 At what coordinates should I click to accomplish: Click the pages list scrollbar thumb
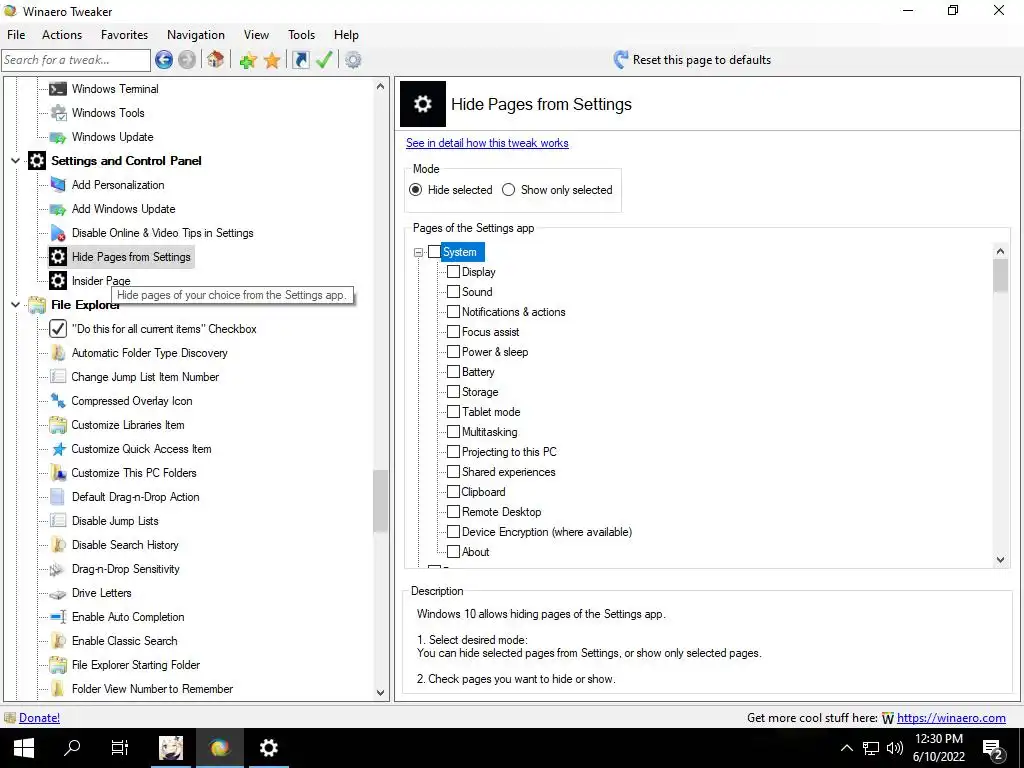pyautogui.click(x=1000, y=276)
